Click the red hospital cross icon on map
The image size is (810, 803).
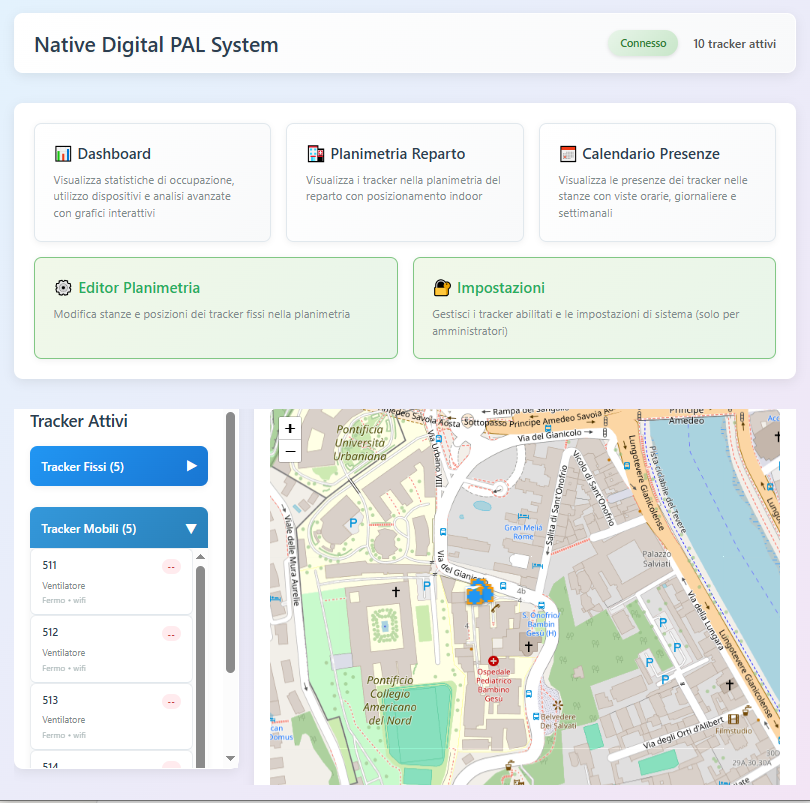493,661
